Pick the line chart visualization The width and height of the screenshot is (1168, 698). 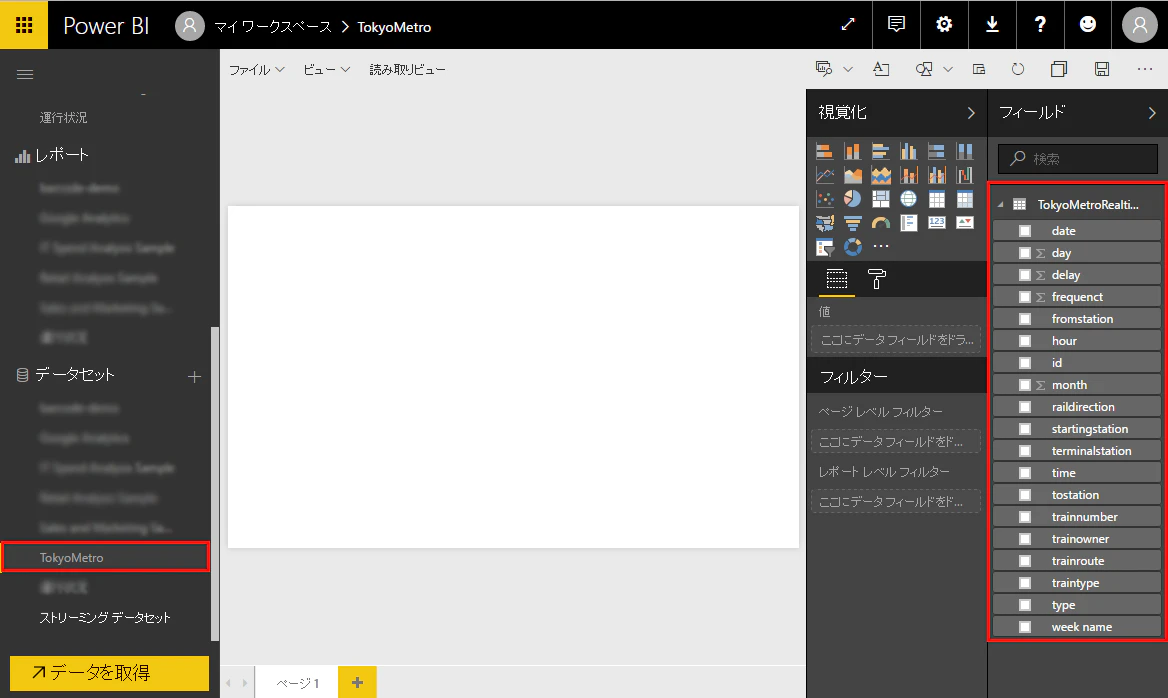[825, 175]
